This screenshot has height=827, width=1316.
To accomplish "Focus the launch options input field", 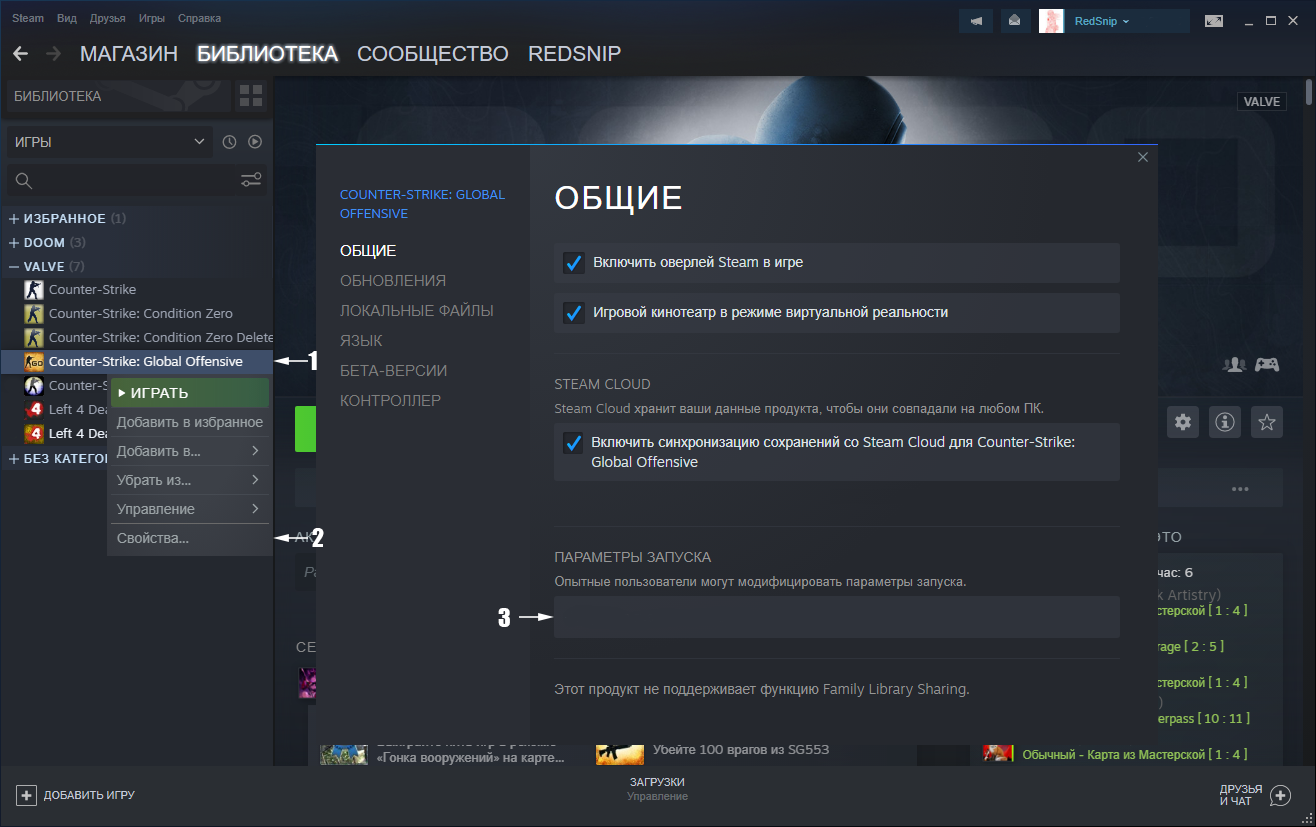I will coord(837,617).
